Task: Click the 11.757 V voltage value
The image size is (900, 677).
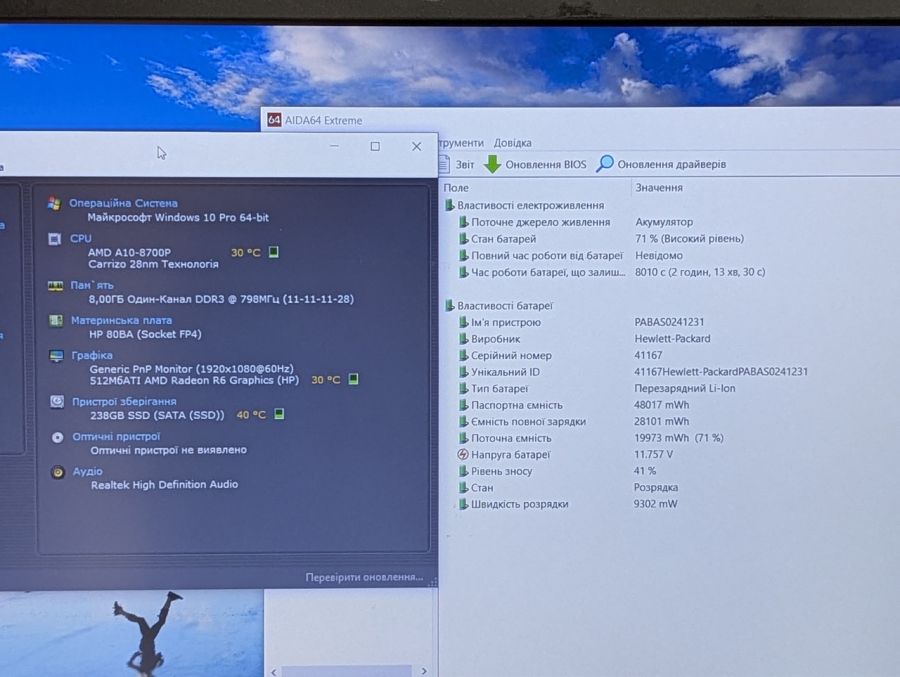Action: click(653, 454)
